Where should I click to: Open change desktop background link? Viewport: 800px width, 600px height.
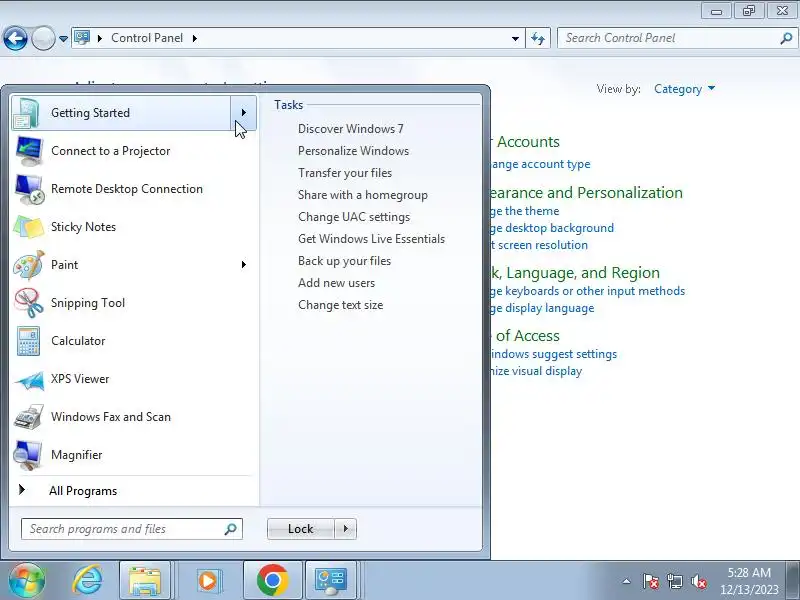(x=553, y=228)
